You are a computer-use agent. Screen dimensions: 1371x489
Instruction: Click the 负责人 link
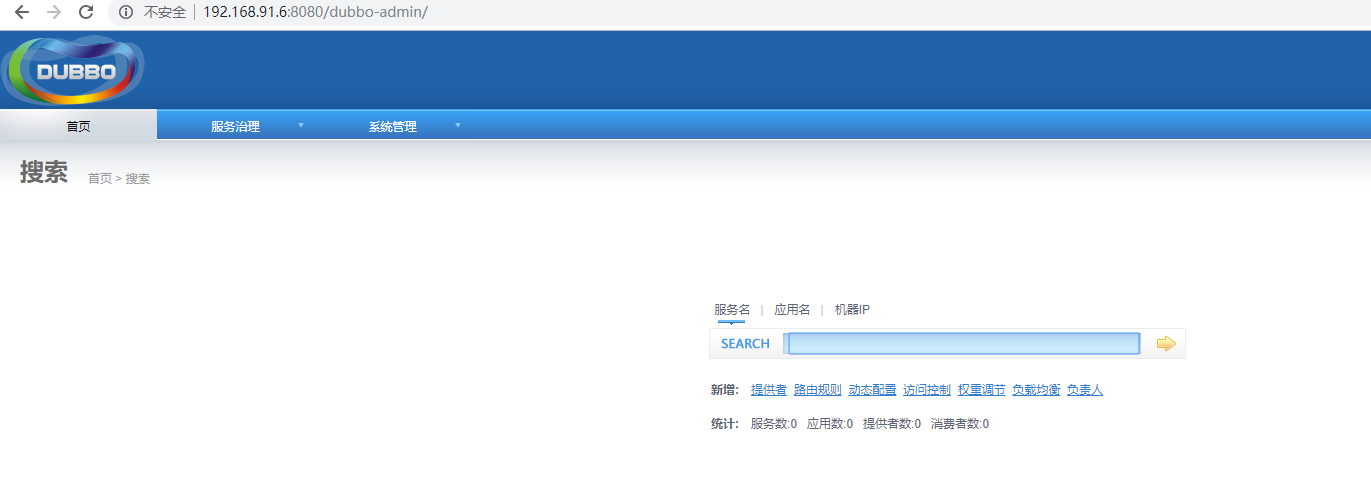click(x=1085, y=390)
